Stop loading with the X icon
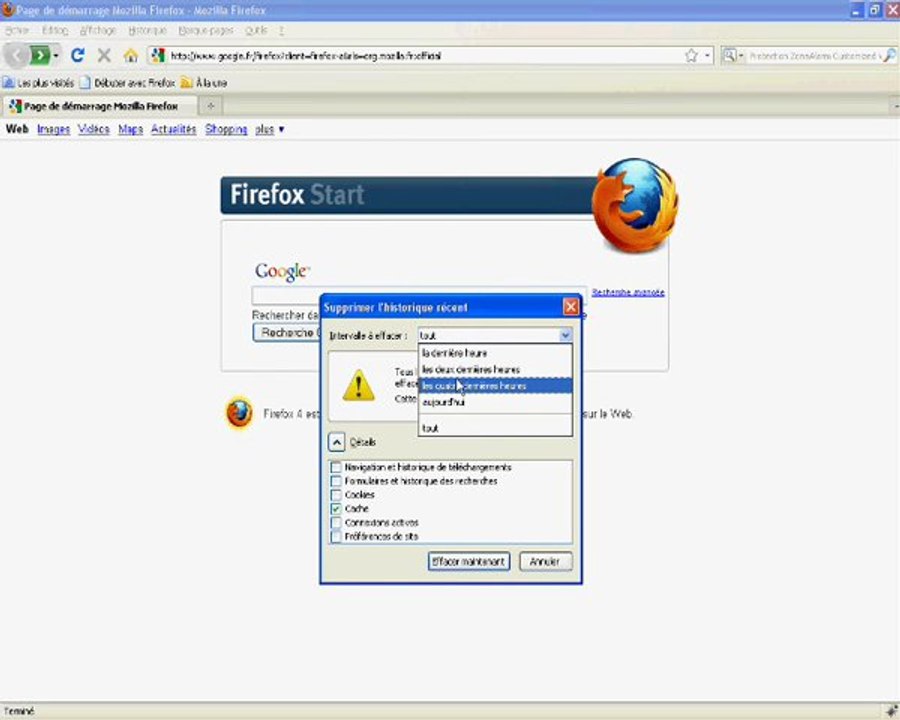Viewport: 900px width, 720px height. click(x=104, y=56)
